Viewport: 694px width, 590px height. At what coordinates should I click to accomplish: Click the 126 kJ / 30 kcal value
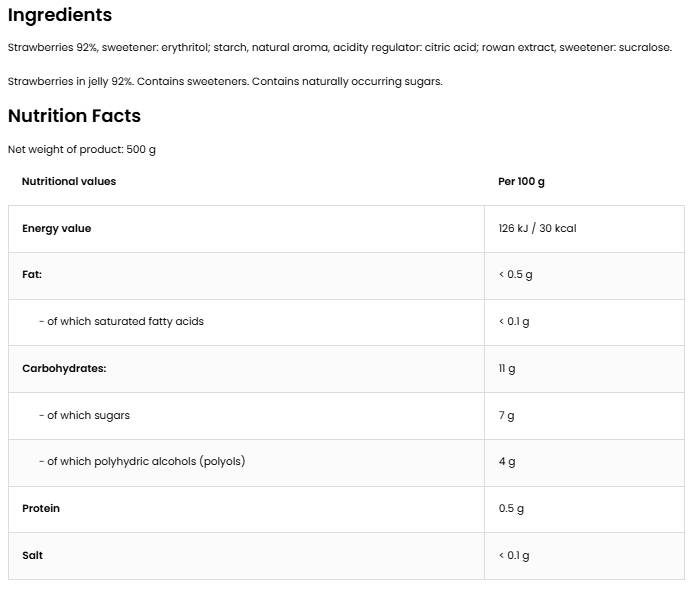pos(537,228)
